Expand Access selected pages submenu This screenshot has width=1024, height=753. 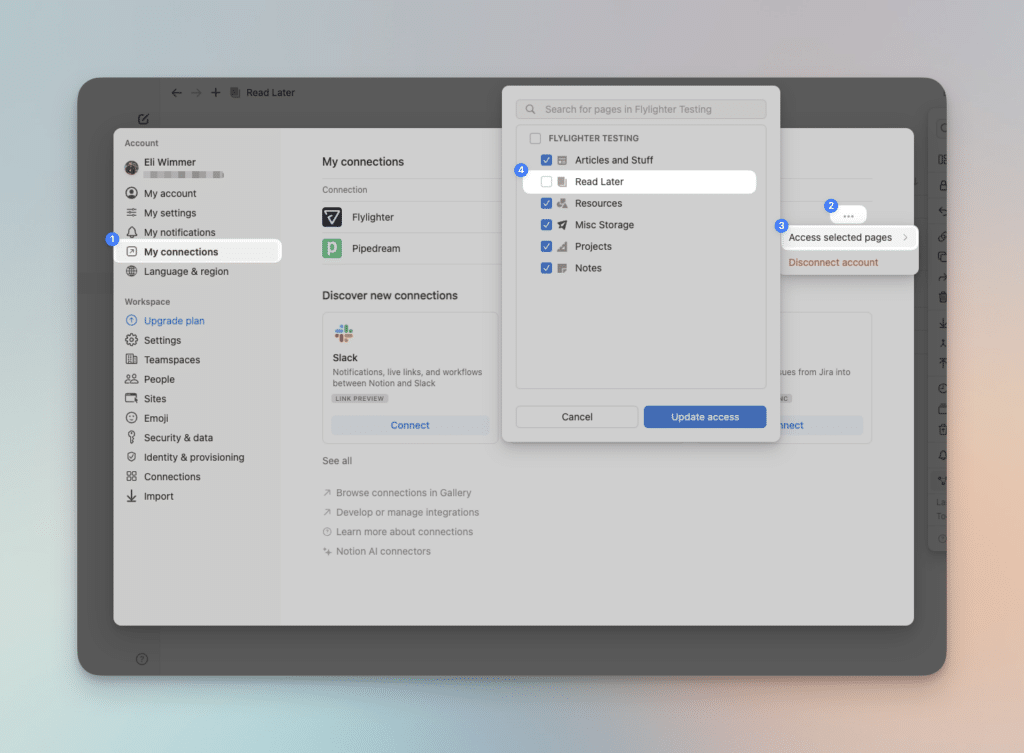coord(848,238)
